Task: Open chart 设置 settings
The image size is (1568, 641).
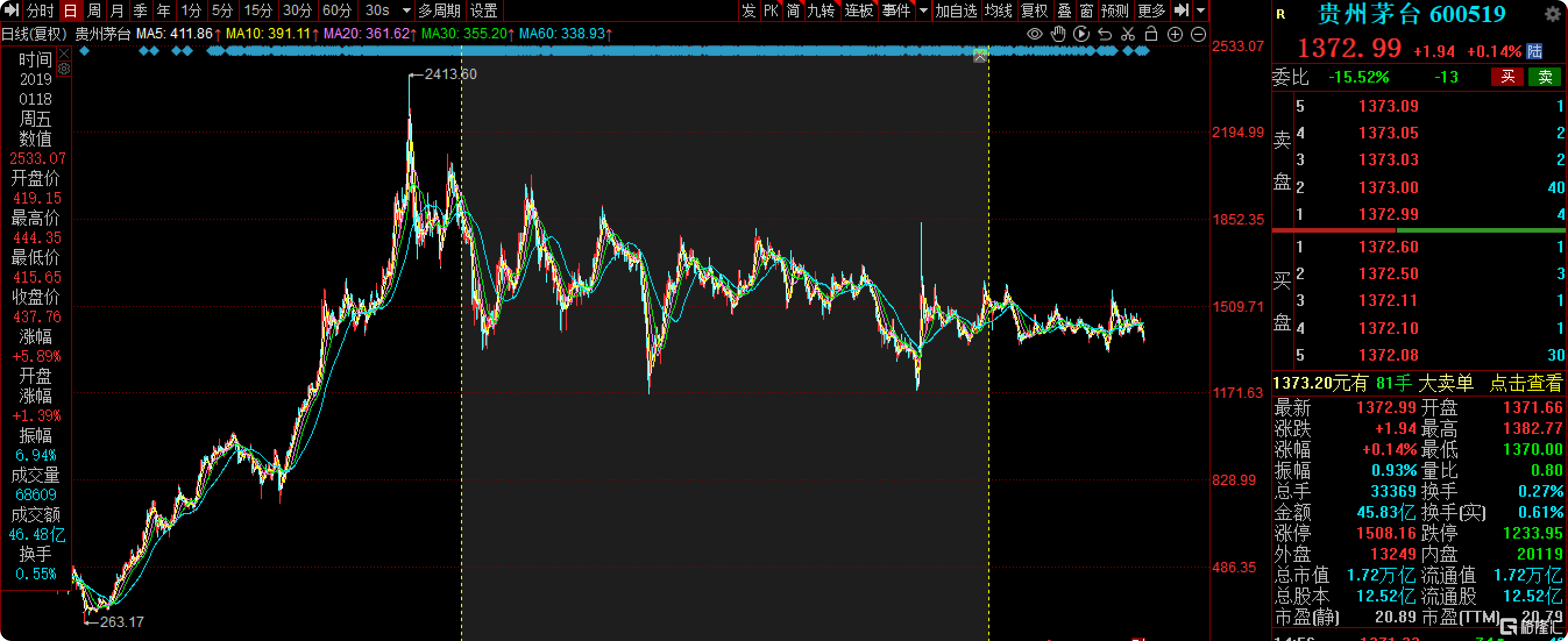Action: (484, 10)
